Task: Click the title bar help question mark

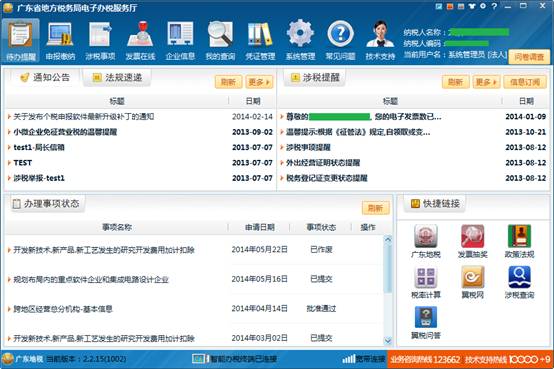Action: pyautogui.click(x=494, y=6)
